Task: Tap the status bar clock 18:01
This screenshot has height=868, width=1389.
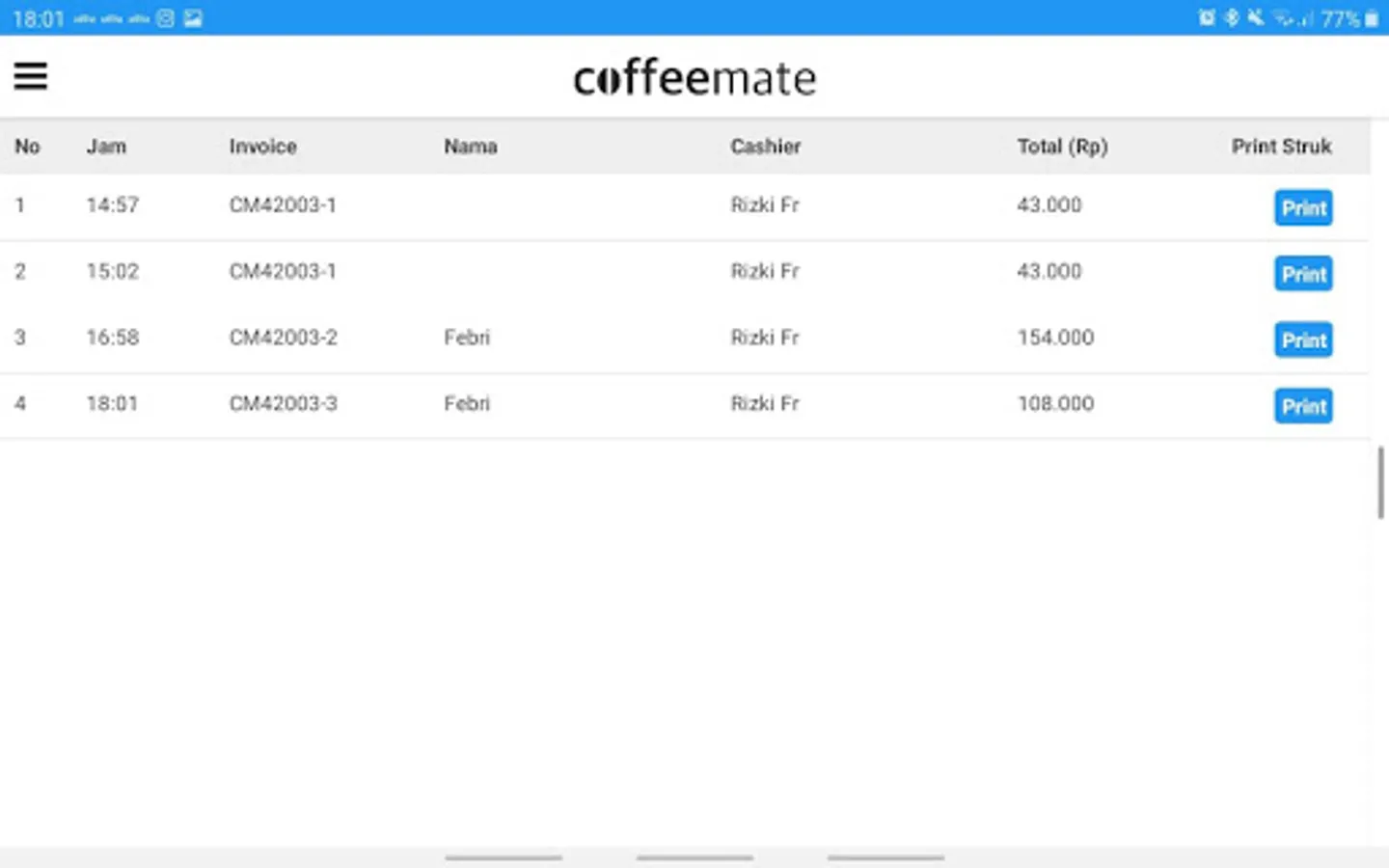Action: pos(39,18)
